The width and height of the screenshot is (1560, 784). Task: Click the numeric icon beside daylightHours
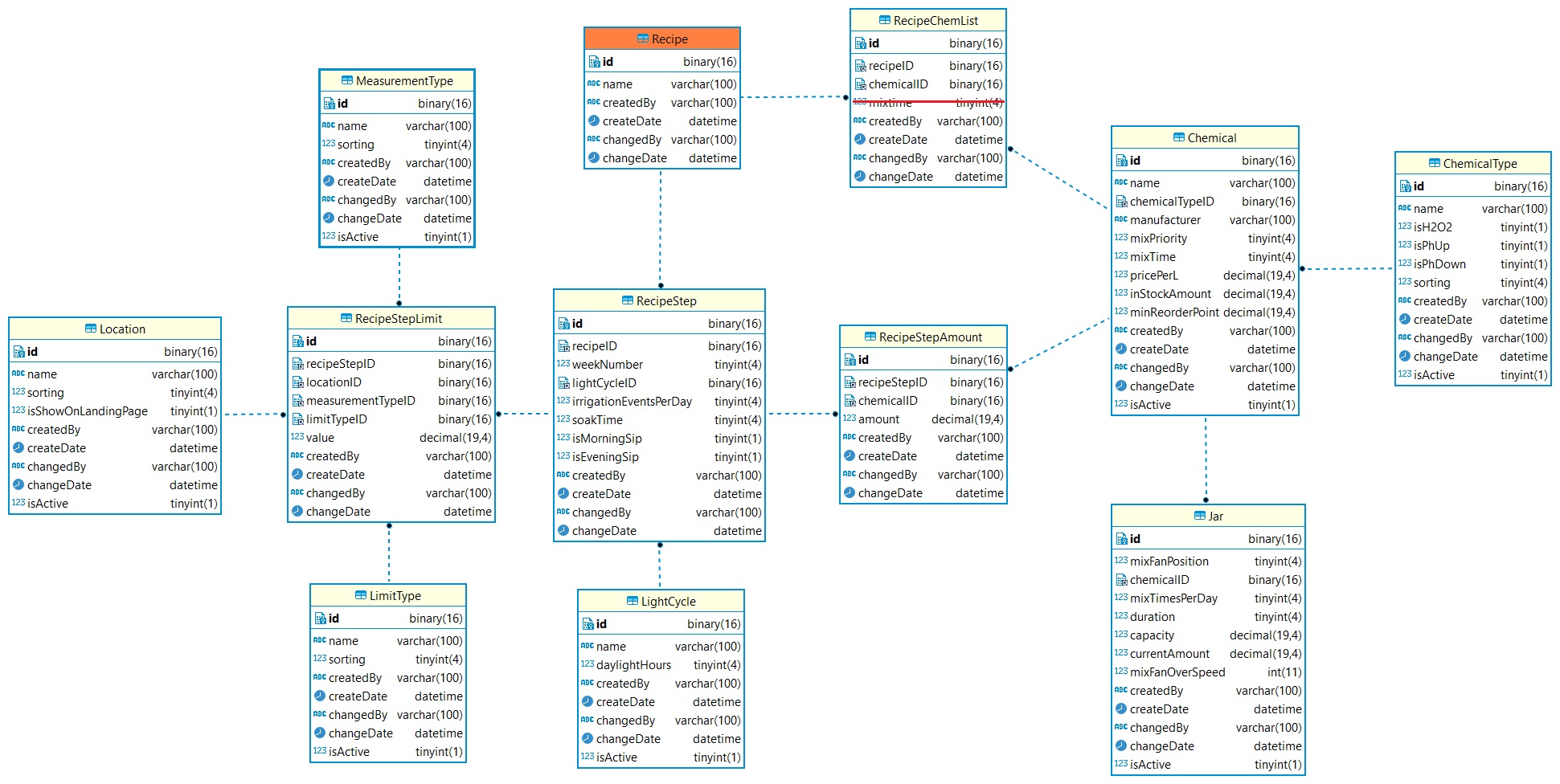point(587,664)
